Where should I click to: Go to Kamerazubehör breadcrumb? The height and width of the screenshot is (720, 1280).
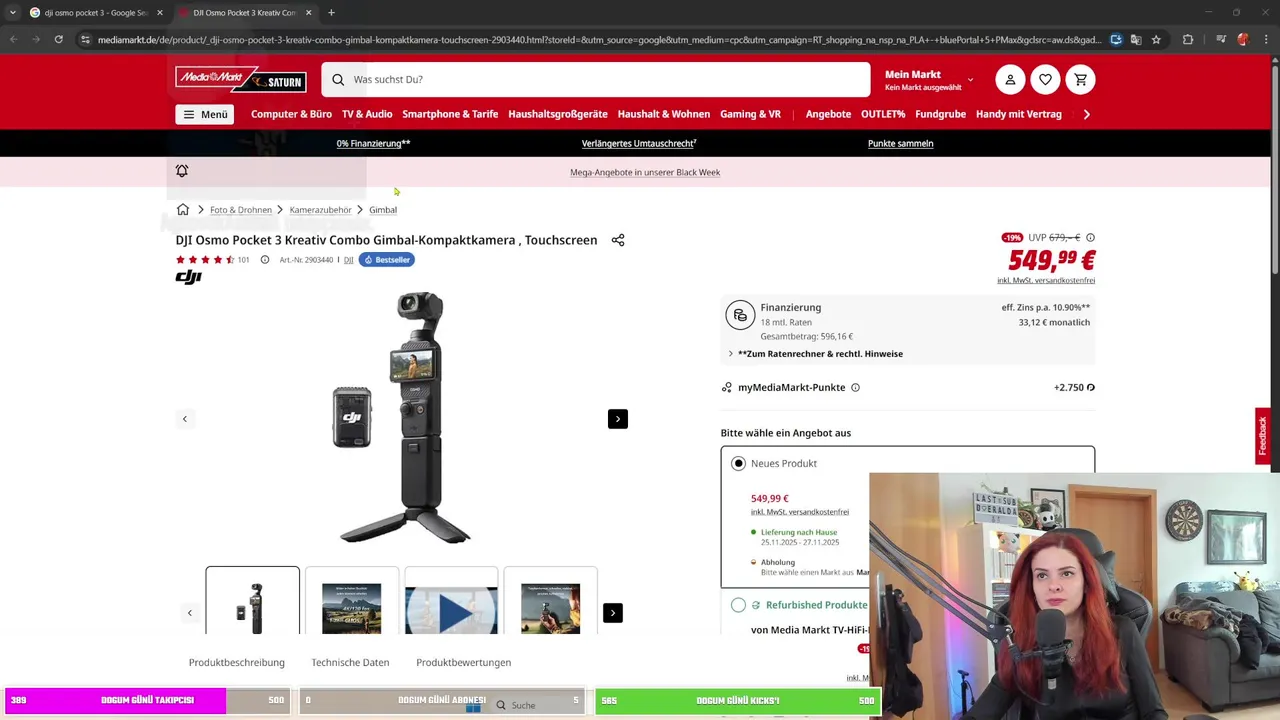point(320,210)
